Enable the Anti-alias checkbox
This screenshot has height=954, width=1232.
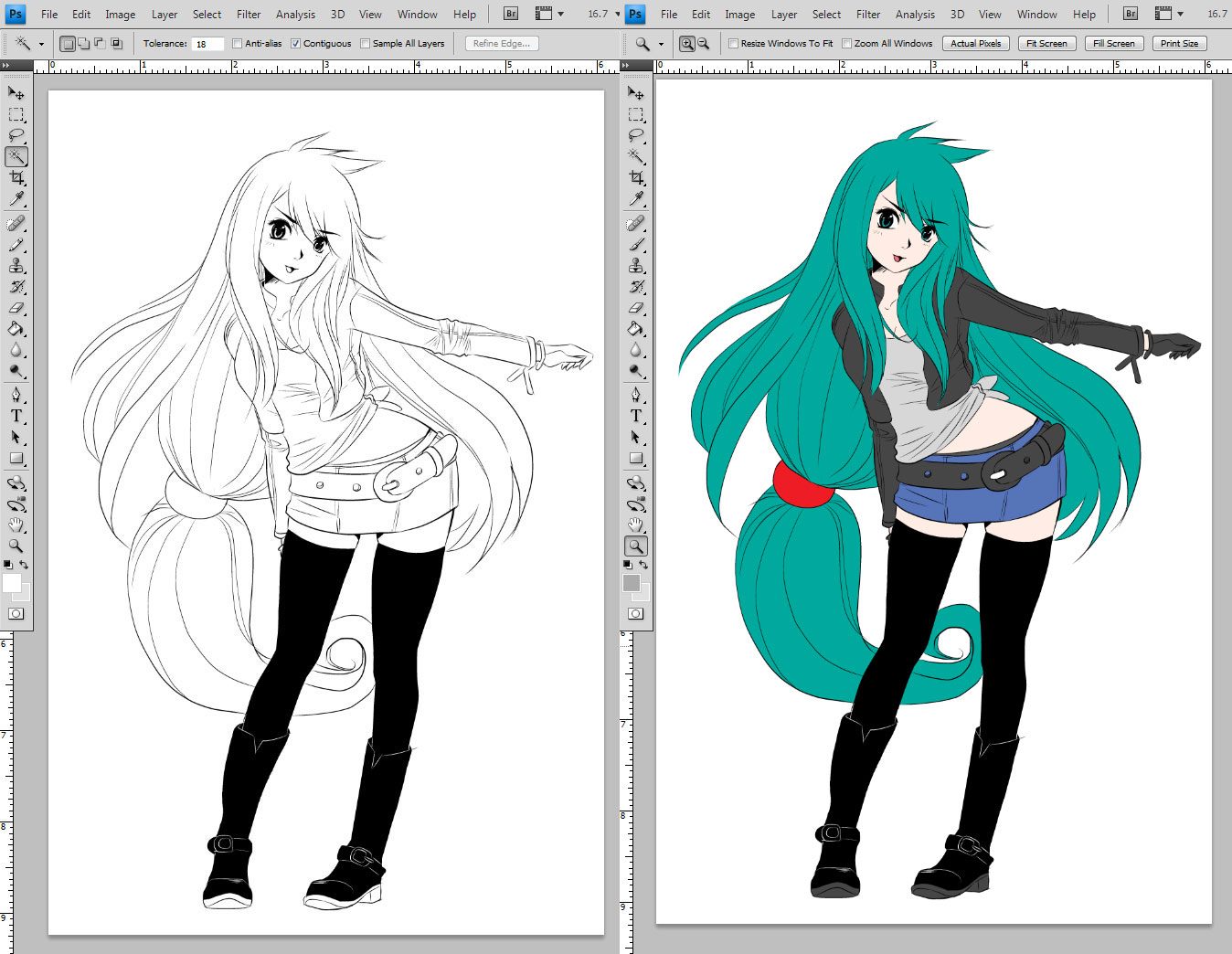[238, 44]
